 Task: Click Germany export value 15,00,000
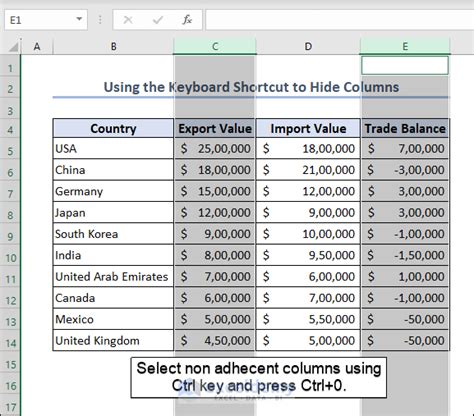215,191
